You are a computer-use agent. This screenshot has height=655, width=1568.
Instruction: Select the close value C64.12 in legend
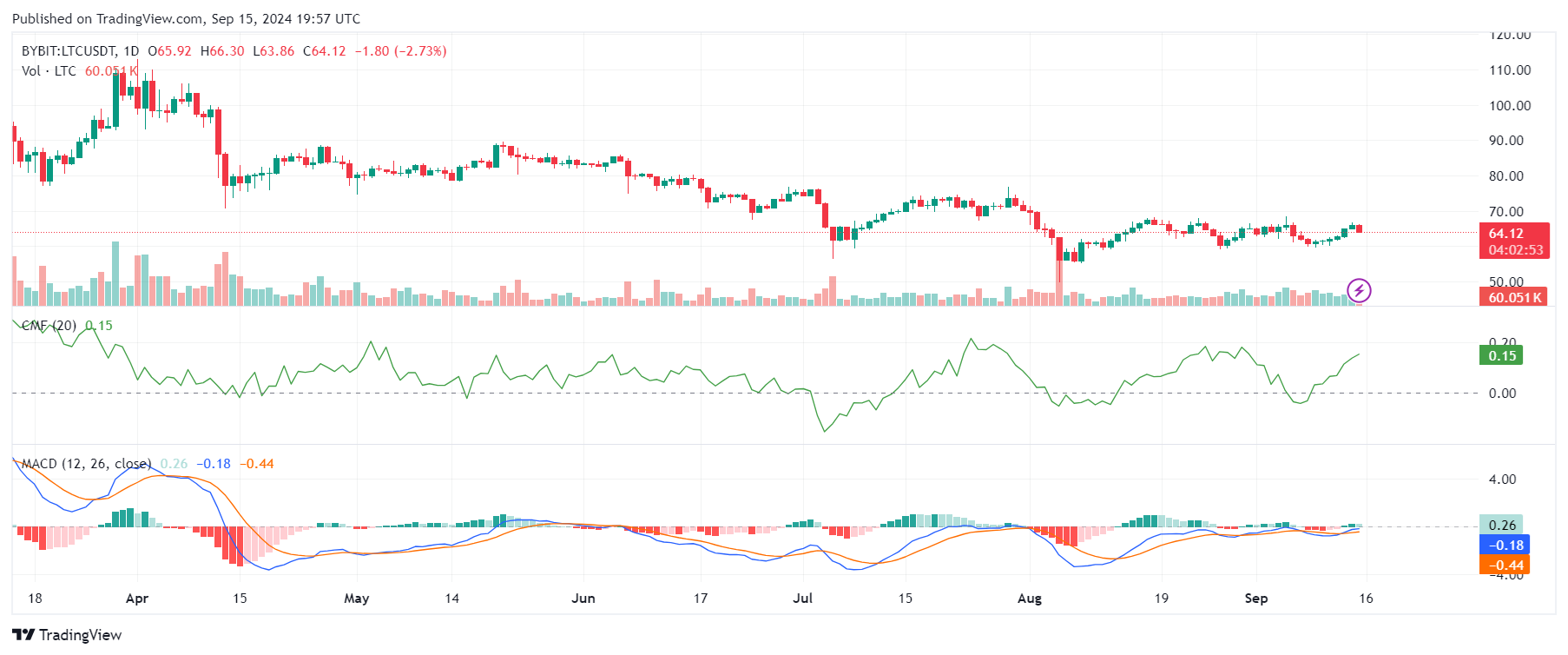(x=325, y=51)
